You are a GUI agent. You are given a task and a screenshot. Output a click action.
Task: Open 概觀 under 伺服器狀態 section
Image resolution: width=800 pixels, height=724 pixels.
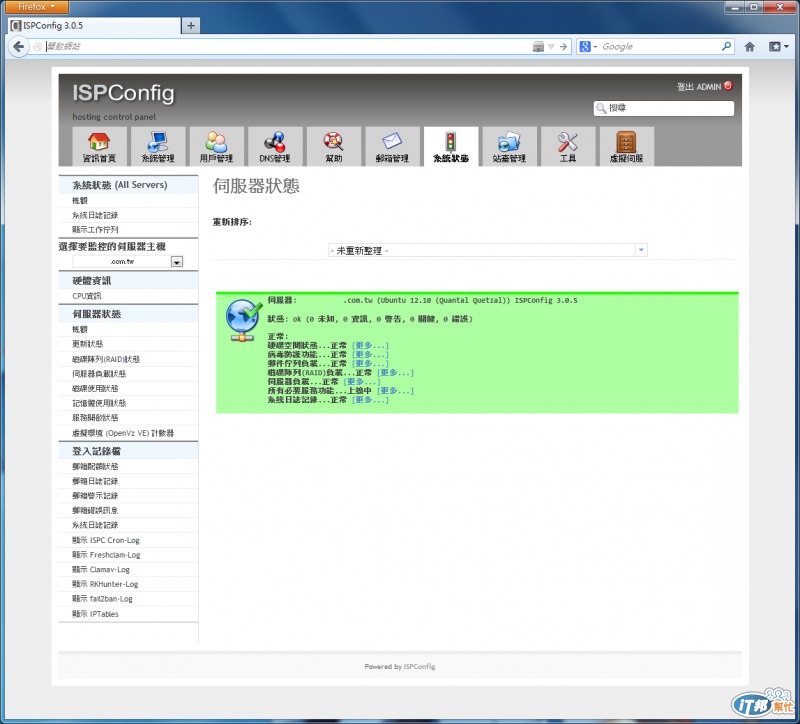[80, 329]
